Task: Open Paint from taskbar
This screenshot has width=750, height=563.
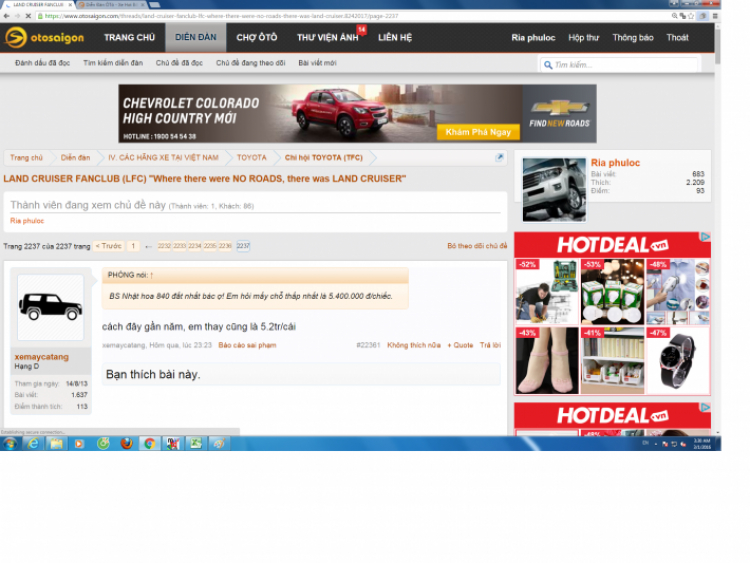Action: coord(220,443)
